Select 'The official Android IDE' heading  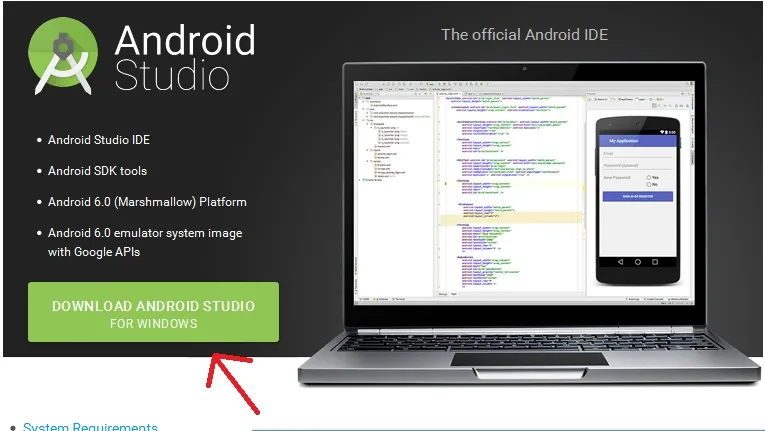(524, 35)
